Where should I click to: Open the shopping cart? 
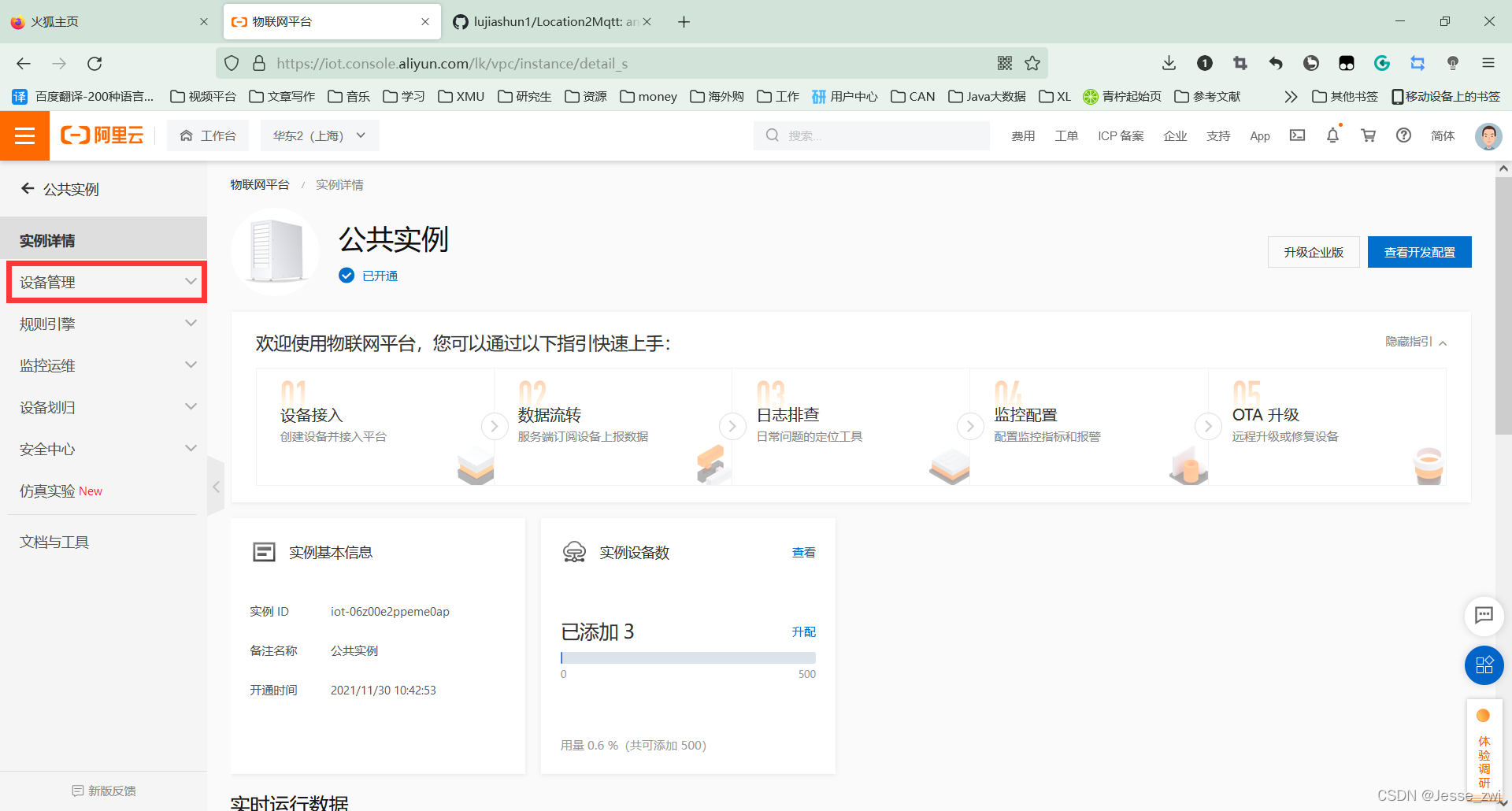click(1368, 135)
